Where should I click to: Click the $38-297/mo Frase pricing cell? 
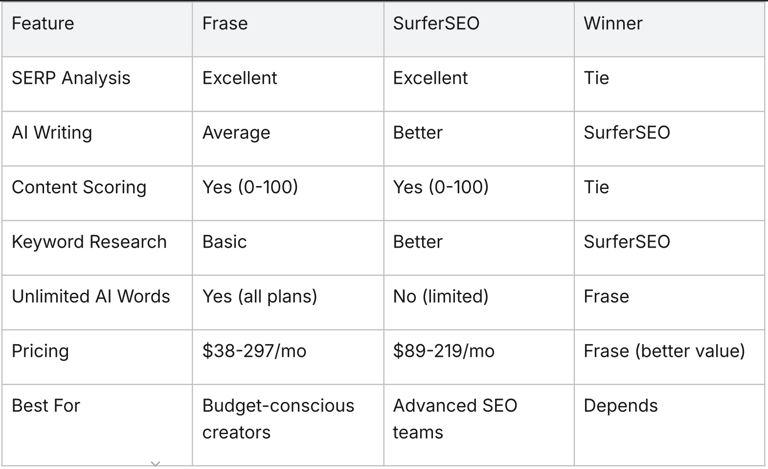253,351
